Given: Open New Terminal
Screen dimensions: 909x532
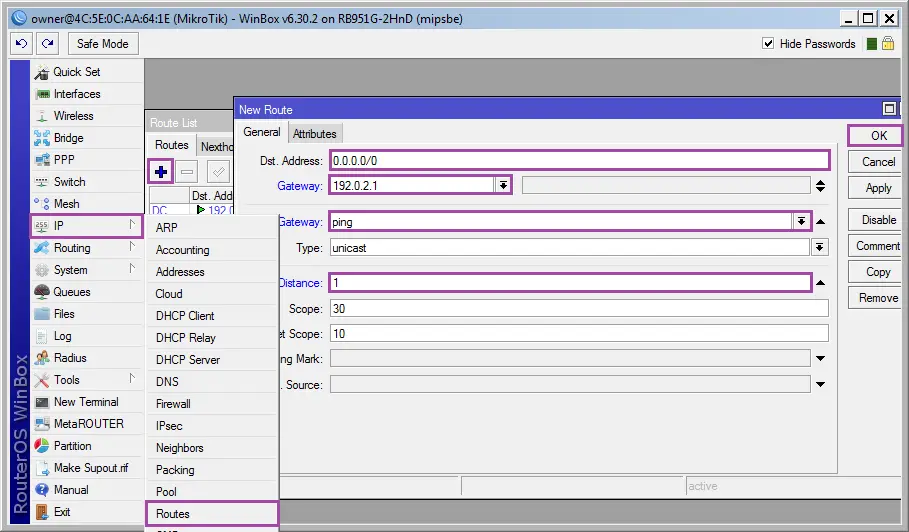Looking at the screenshot, I should [87, 402].
